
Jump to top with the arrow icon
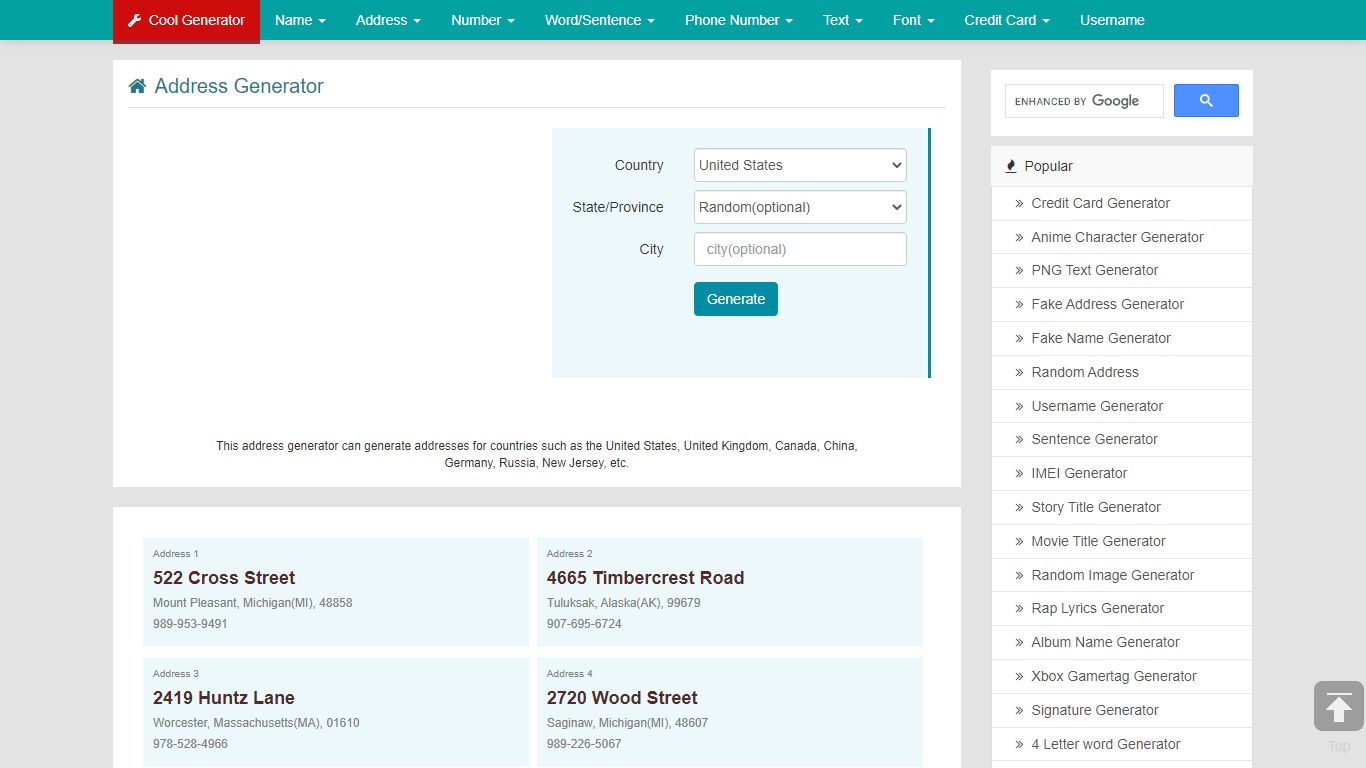[1339, 707]
